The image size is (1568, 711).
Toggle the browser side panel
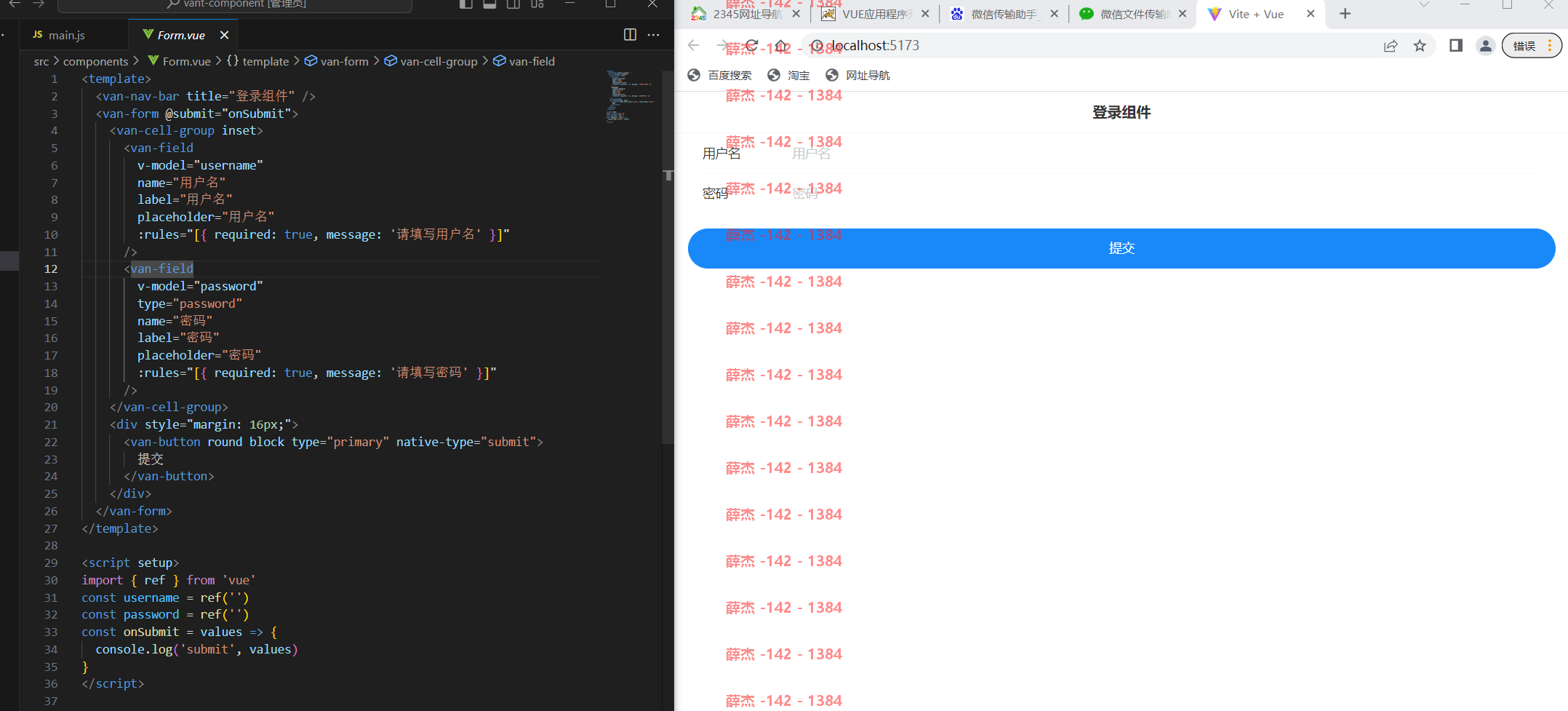click(1456, 46)
